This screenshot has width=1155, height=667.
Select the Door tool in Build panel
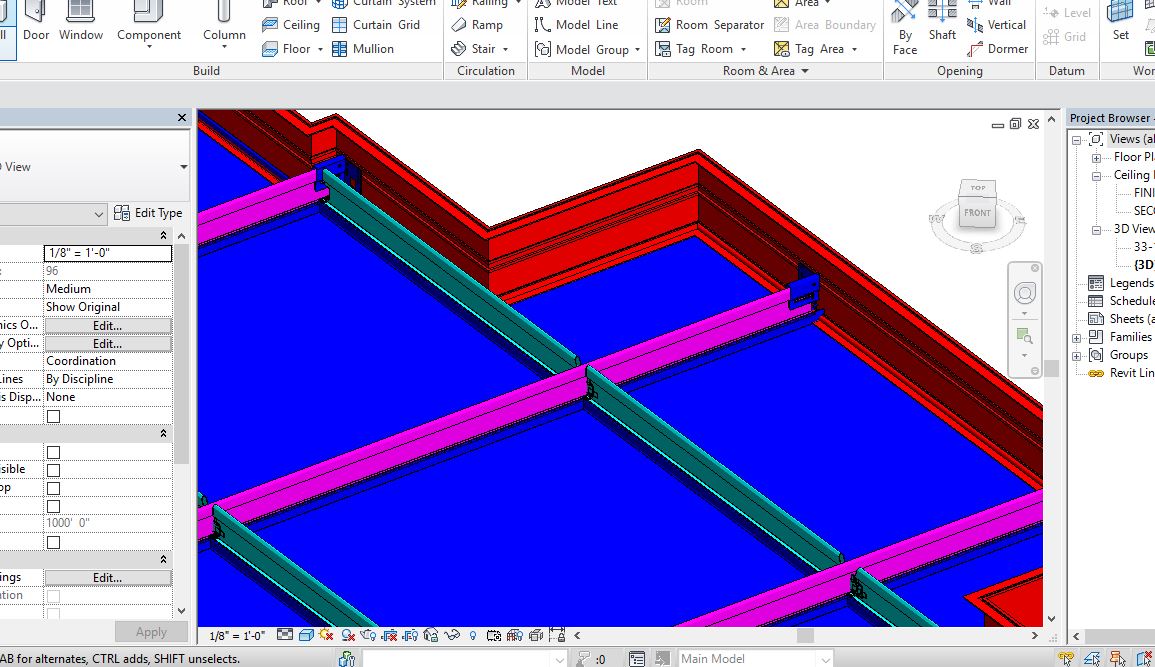pos(36,22)
